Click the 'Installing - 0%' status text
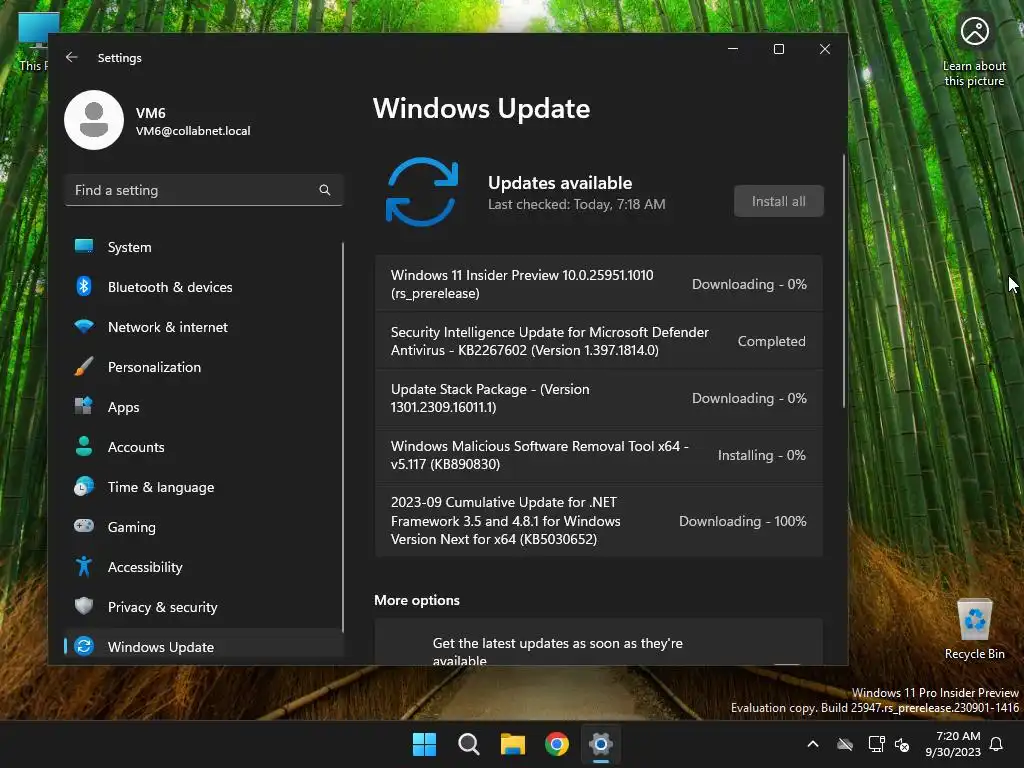1024x768 pixels. (x=761, y=455)
